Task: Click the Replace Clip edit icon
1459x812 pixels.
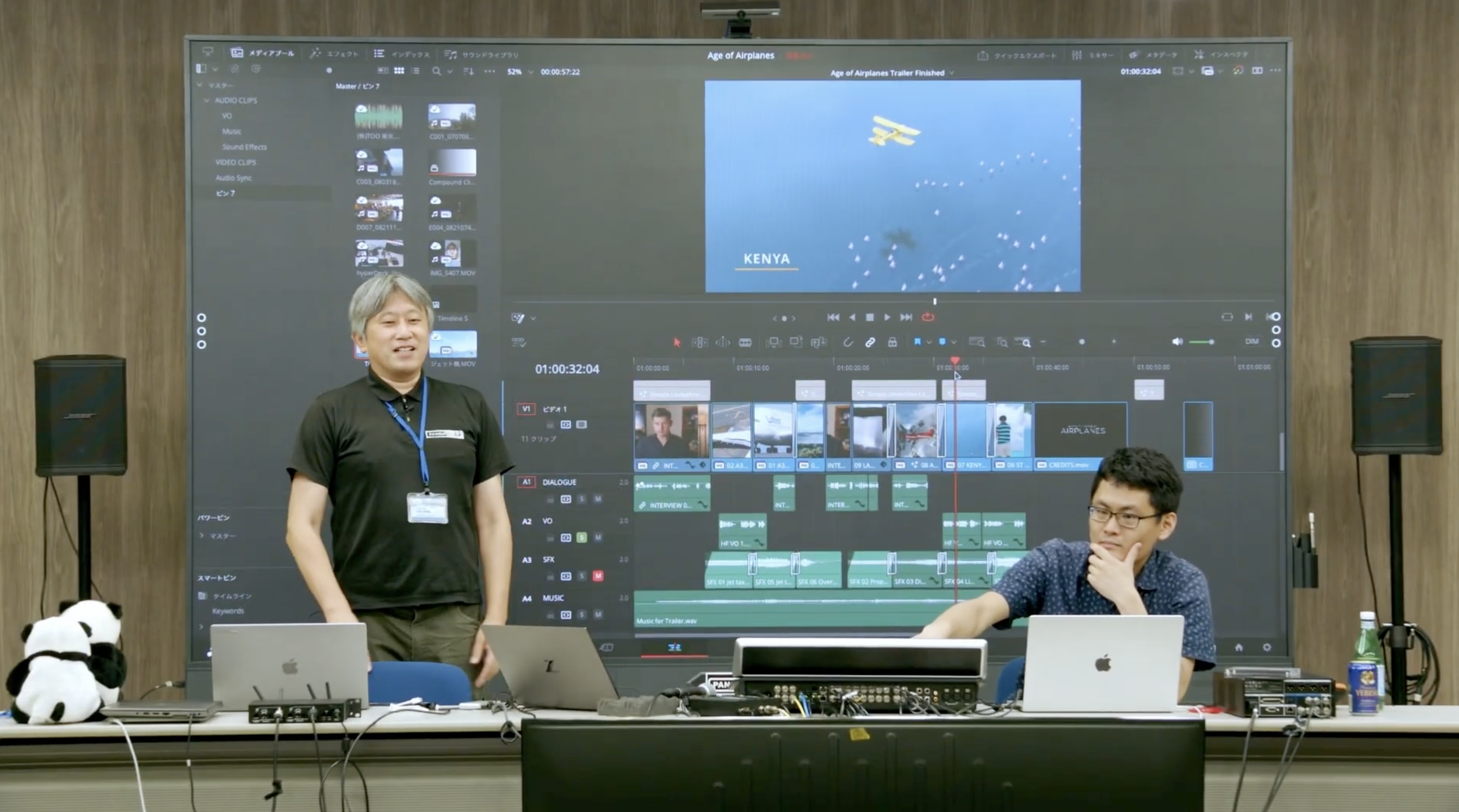Action: pyautogui.click(x=819, y=343)
